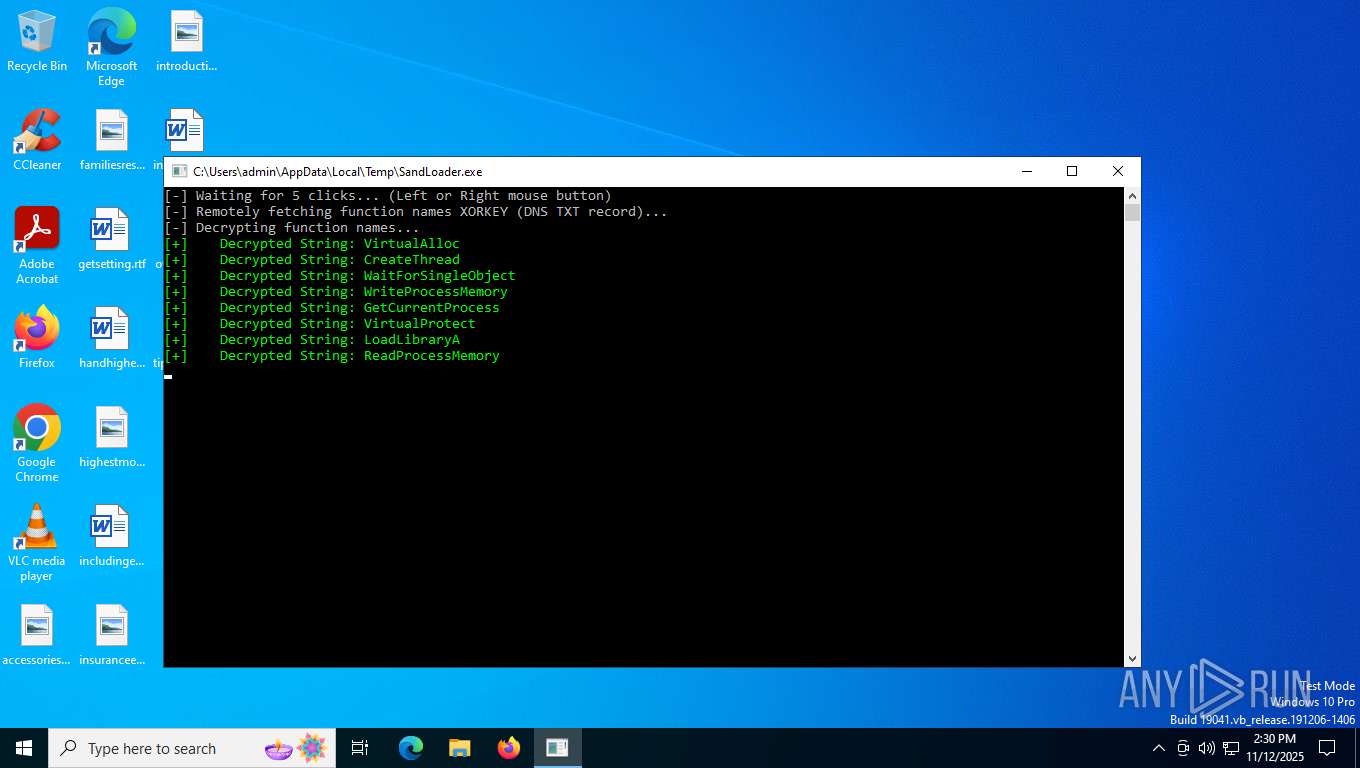Select the insurancee... image file
Viewport: 1360px width, 768px height.
(111, 635)
